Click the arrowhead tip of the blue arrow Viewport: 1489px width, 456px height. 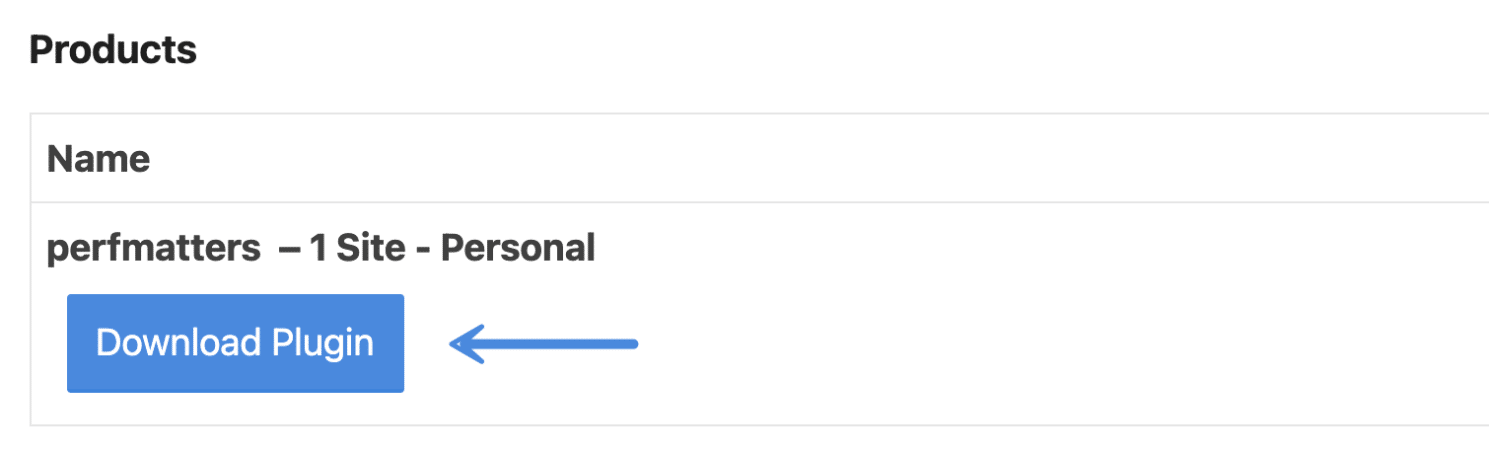pyautogui.click(x=454, y=345)
